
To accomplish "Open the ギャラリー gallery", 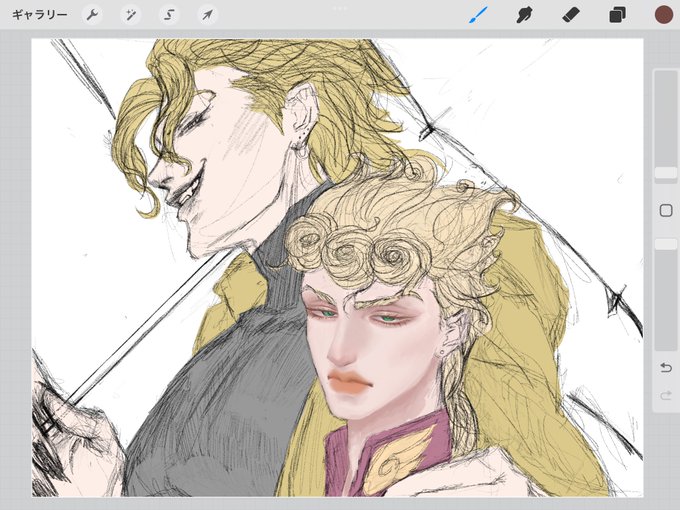I will [x=39, y=15].
